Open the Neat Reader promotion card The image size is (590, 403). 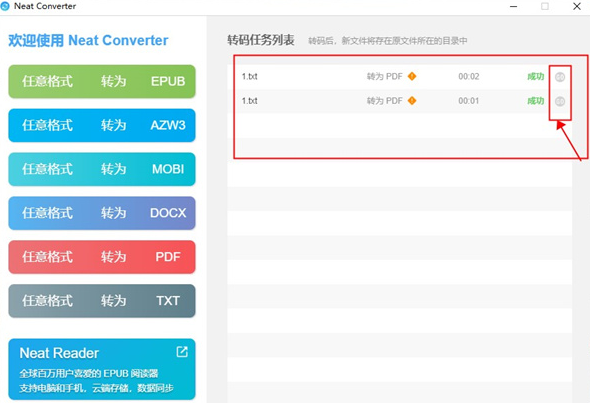click(x=102, y=369)
